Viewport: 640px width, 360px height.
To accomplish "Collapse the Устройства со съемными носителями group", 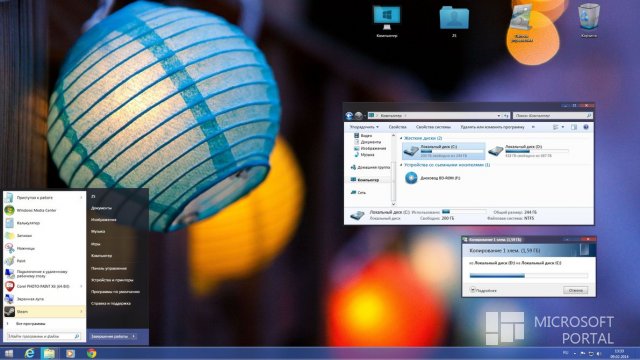I will (401, 165).
